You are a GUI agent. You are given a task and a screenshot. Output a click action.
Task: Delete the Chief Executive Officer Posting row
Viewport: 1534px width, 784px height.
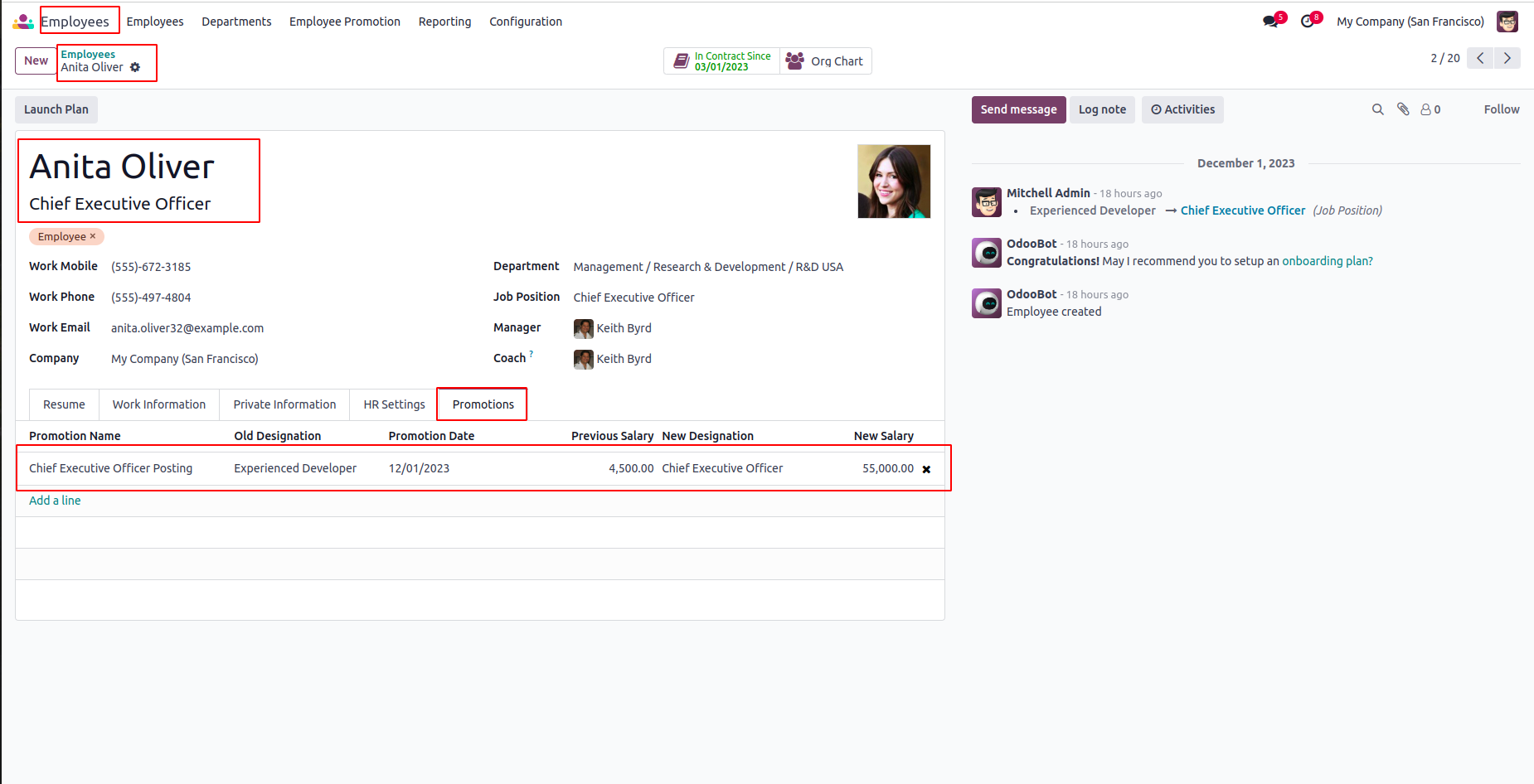pos(926,469)
